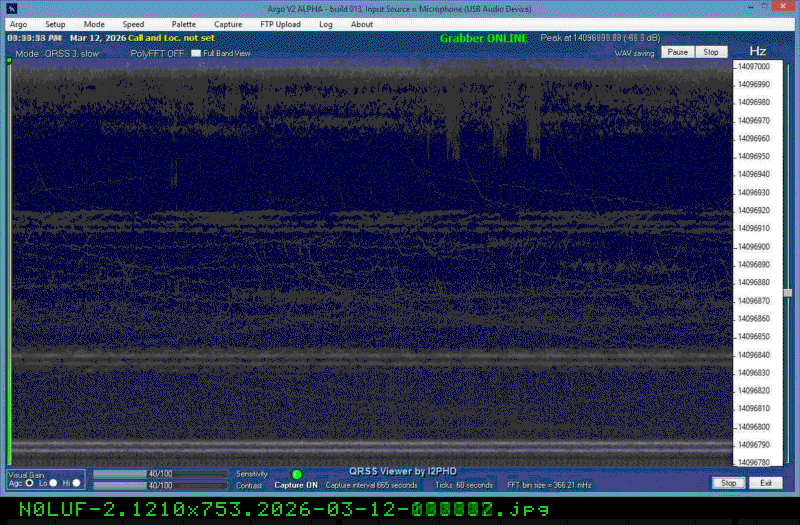Click the Exit button

click(x=765, y=483)
